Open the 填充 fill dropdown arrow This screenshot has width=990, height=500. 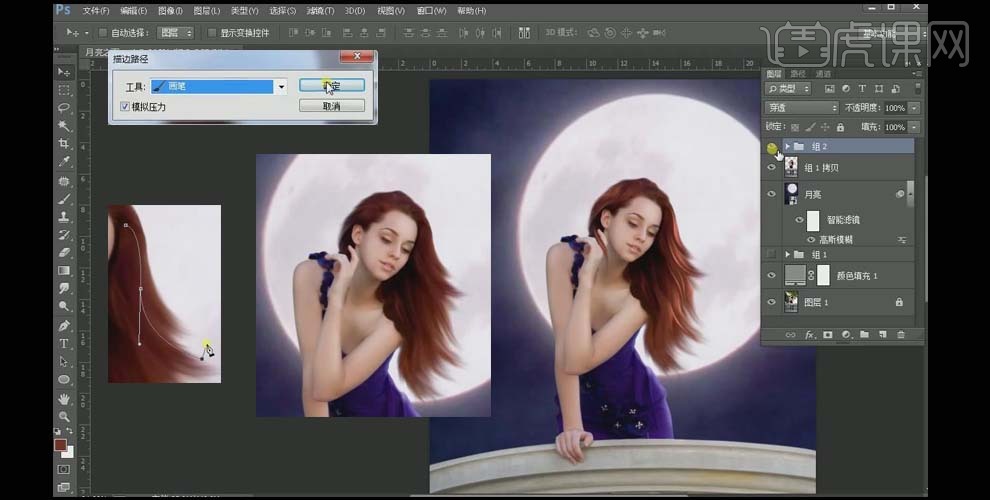coord(914,127)
